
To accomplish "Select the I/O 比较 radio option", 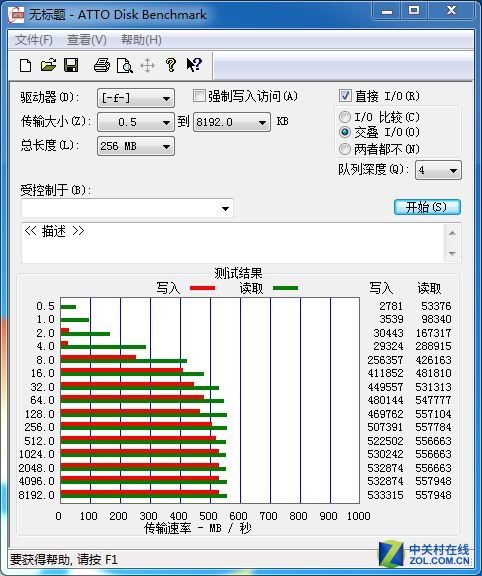I will pos(344,117).
